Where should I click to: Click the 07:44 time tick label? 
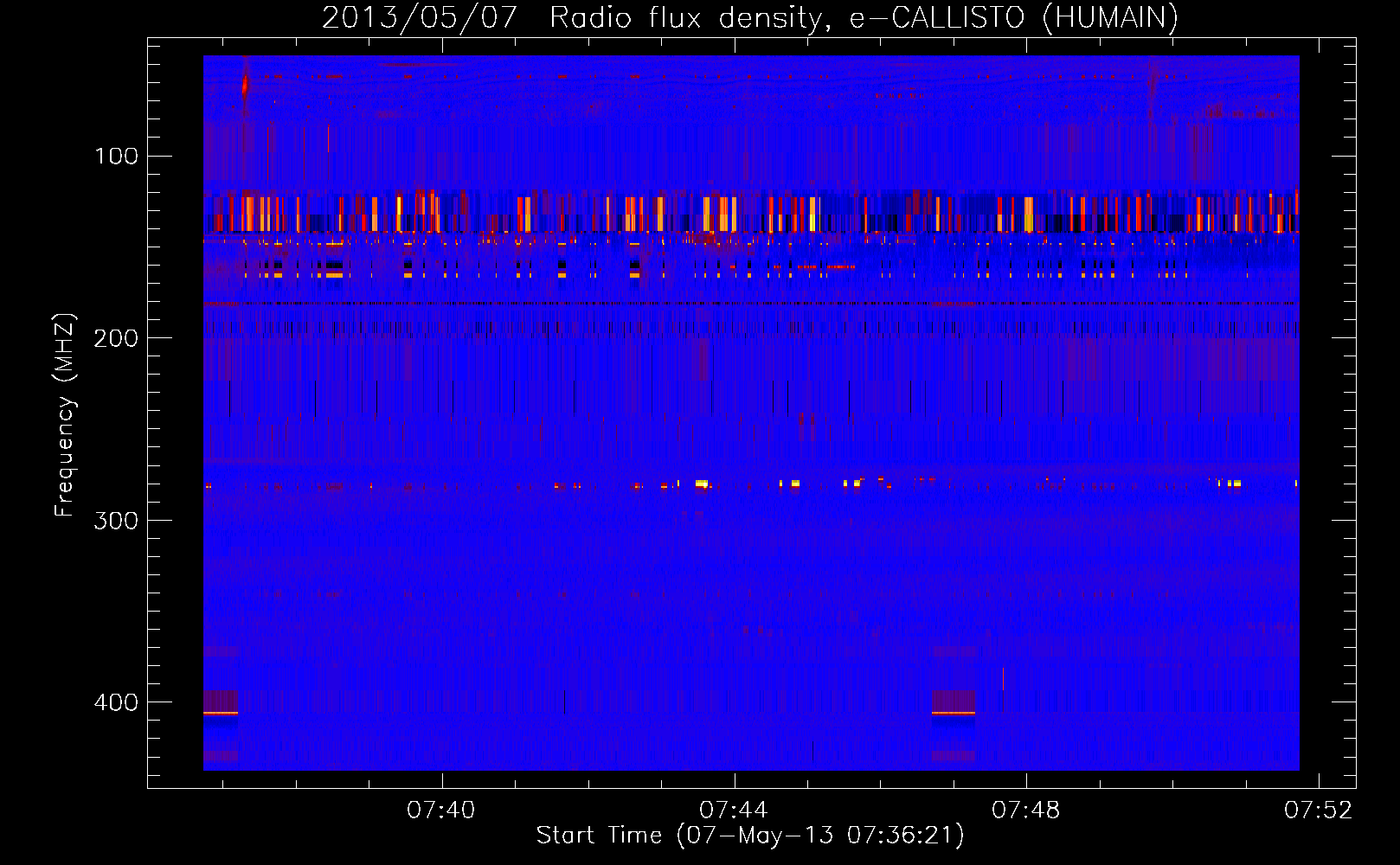pos(734,811)
